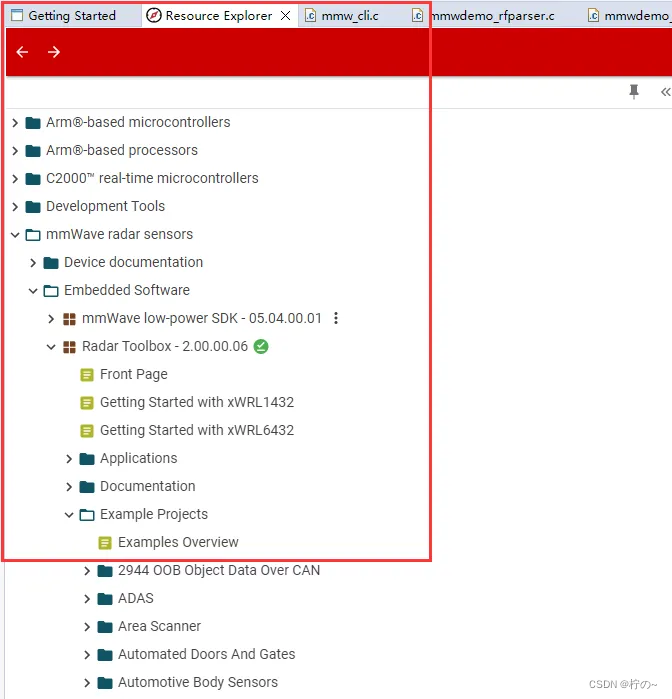Collapse Radar Toolbox node

coord(51,347)
